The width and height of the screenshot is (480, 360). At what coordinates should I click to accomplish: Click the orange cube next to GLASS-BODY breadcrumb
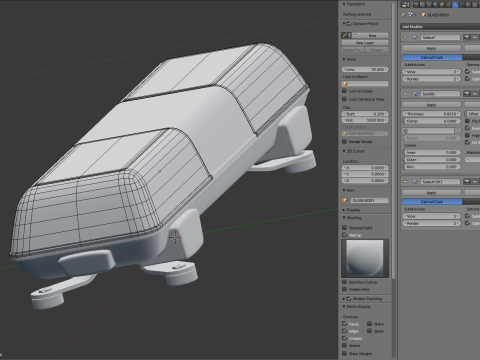[x=424, y=15]
